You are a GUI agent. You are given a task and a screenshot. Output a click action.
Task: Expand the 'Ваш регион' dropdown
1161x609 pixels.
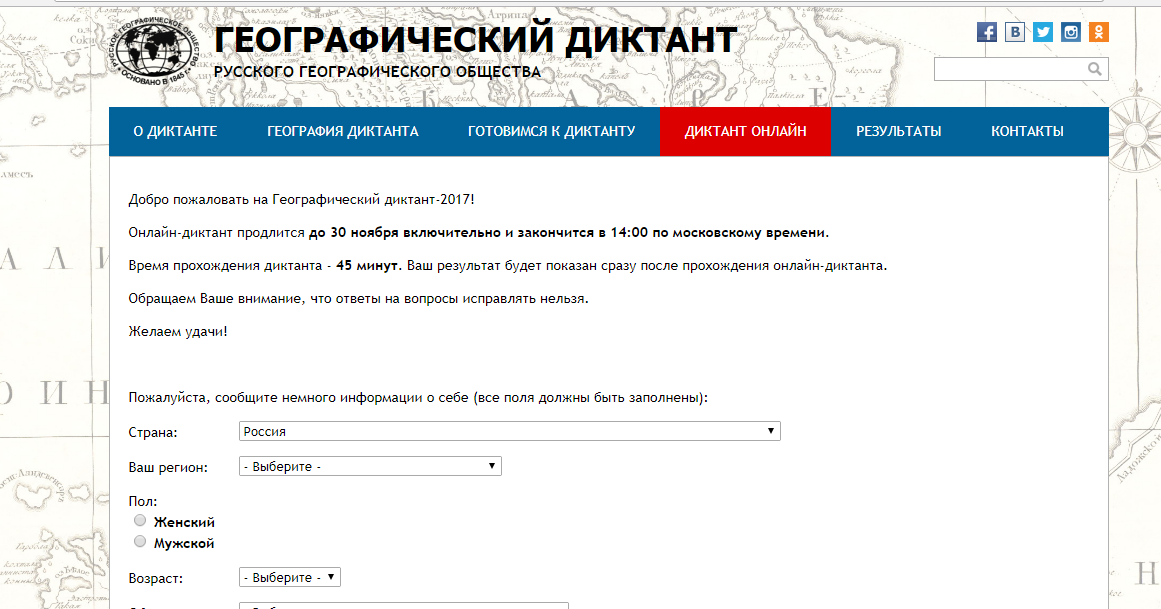(x=370, y=466)
